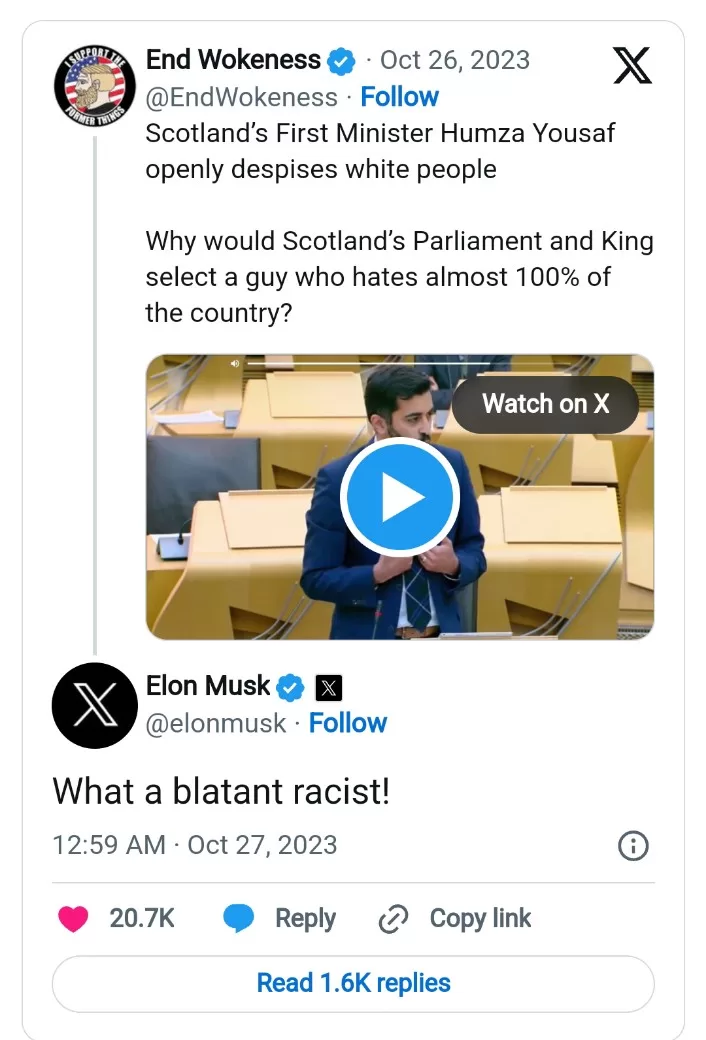Click the square X affiliation badge
This screenshot has height=1040, width=706.
[329, 688]
